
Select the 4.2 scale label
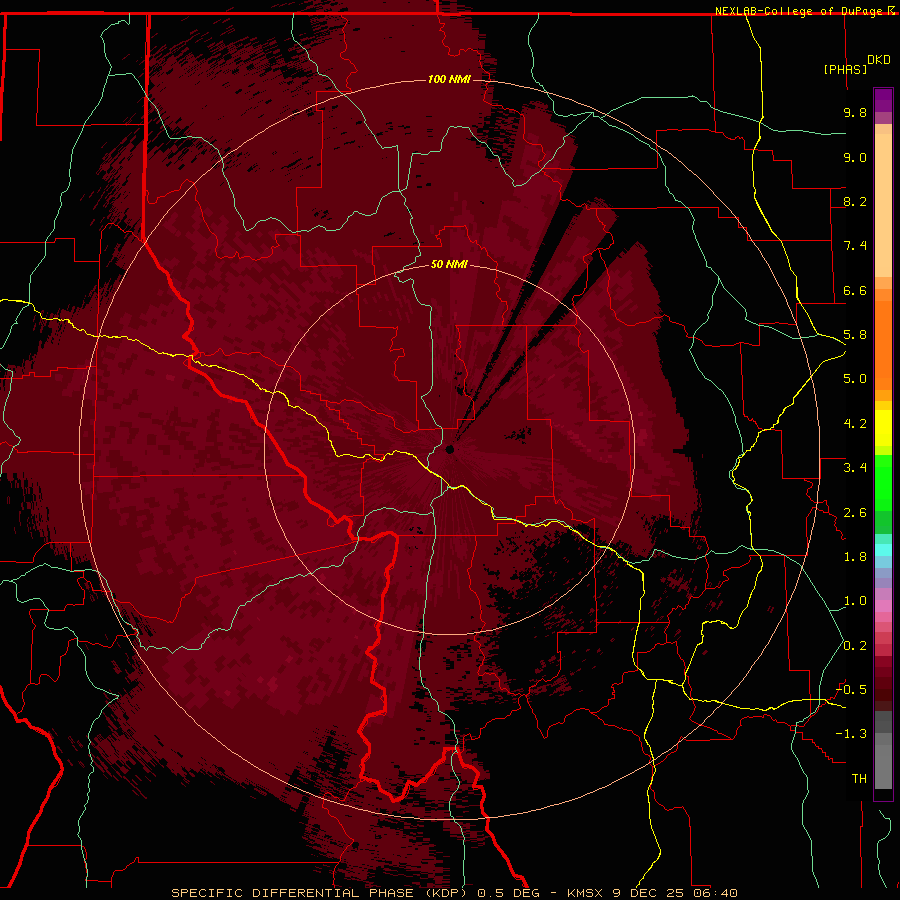pos(855,424)
